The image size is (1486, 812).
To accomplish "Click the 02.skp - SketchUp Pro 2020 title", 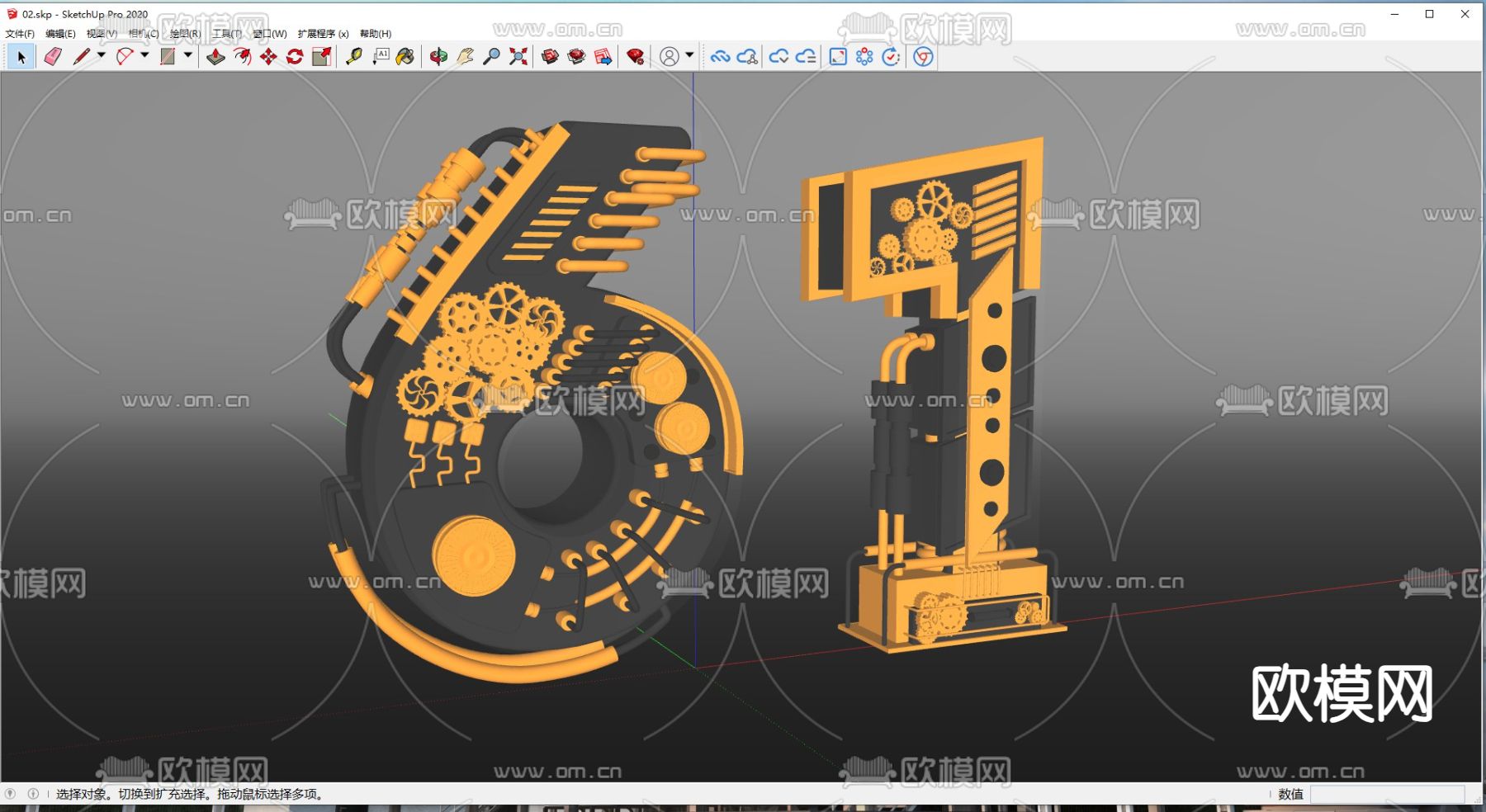I will (x=85, y=14).
